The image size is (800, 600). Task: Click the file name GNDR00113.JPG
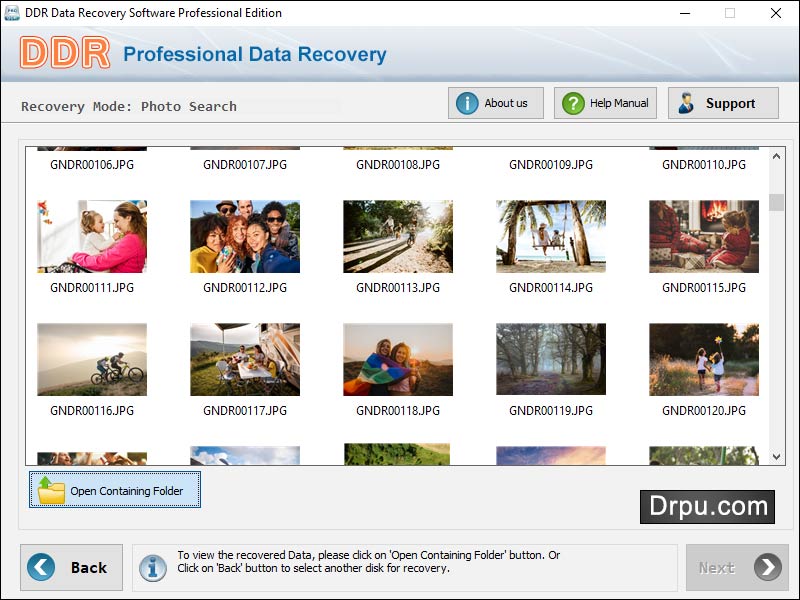click(x=398, y=288)
